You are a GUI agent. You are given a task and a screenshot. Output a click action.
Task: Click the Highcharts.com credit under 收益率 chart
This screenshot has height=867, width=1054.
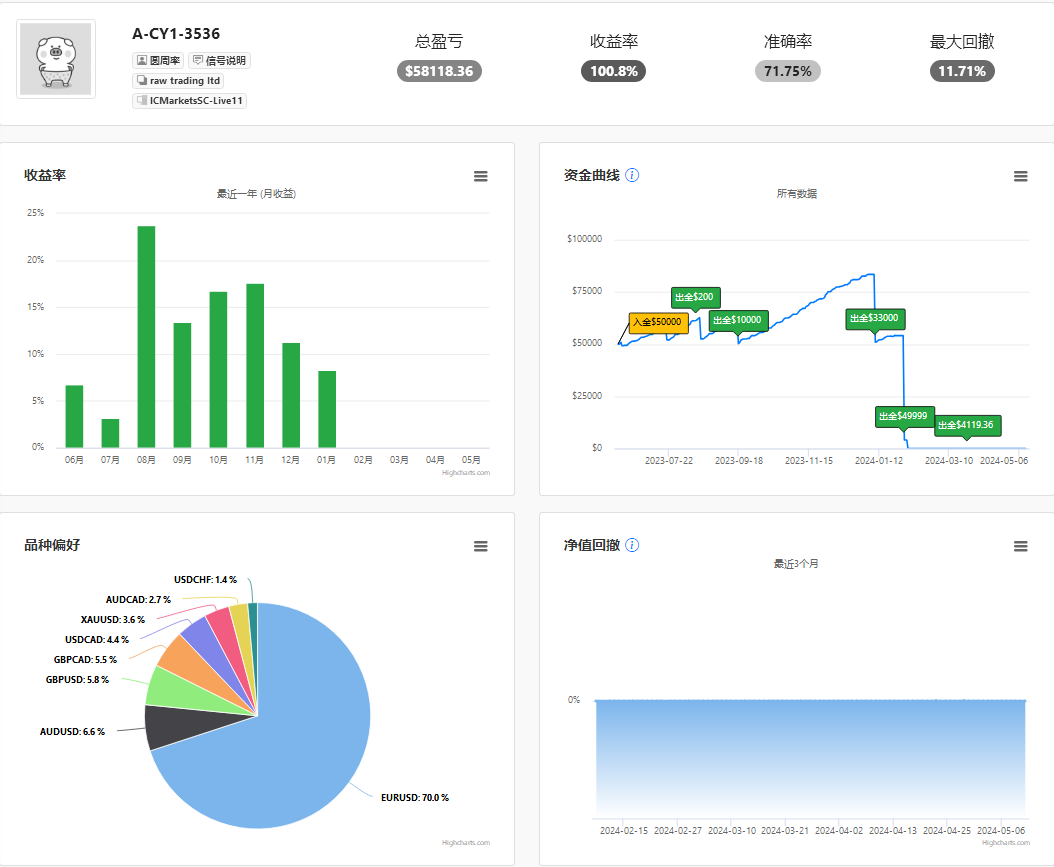point(466,473)
